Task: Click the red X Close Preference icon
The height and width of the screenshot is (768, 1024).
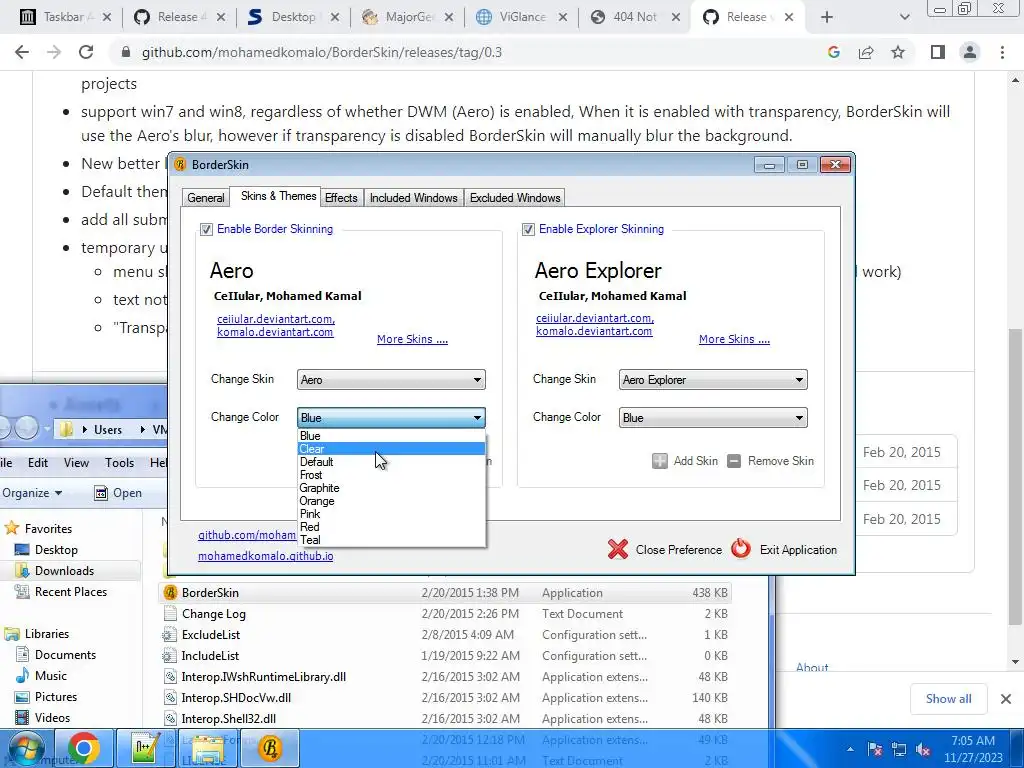Action: [618, 549]
